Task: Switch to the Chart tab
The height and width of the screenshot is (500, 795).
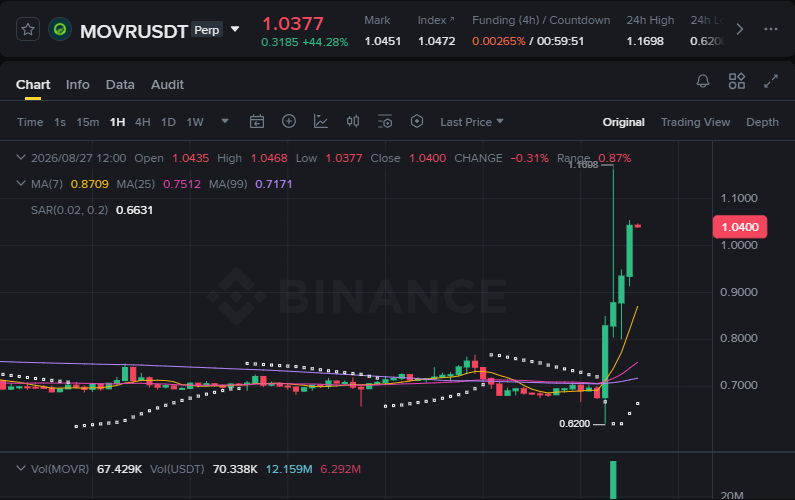Action: point(33,85)
